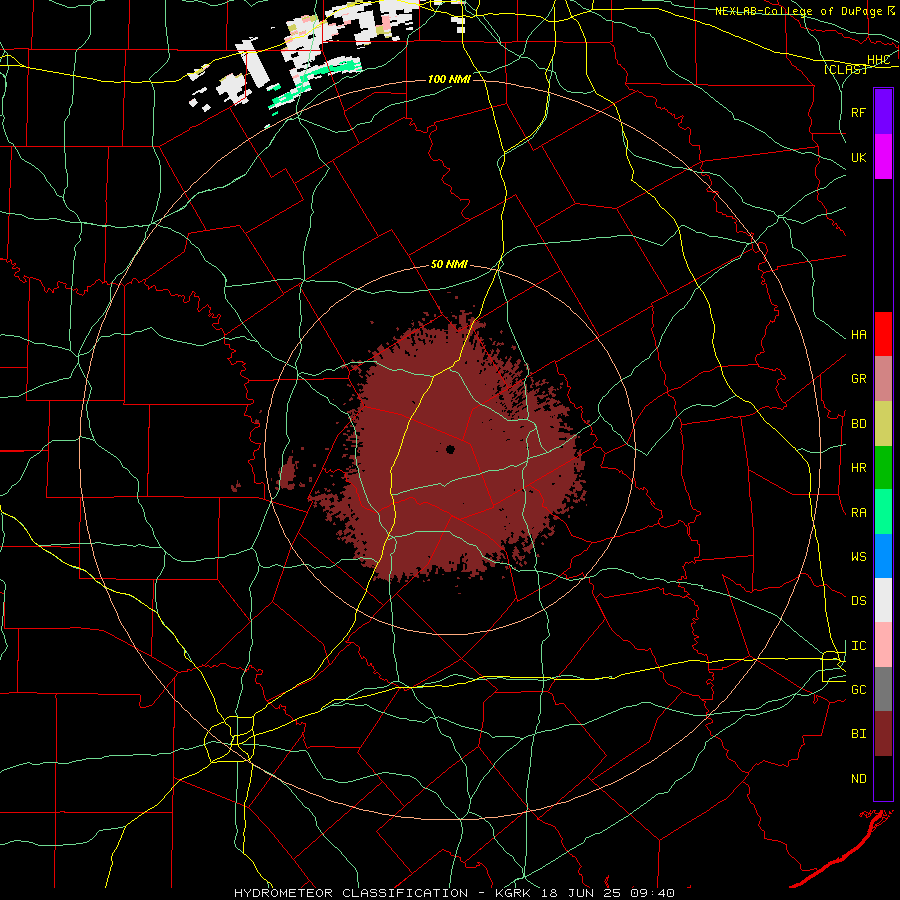Click the UK magenta legend swatch
Image resolution: width=900 pixels, height=900 pixels.
883,157
